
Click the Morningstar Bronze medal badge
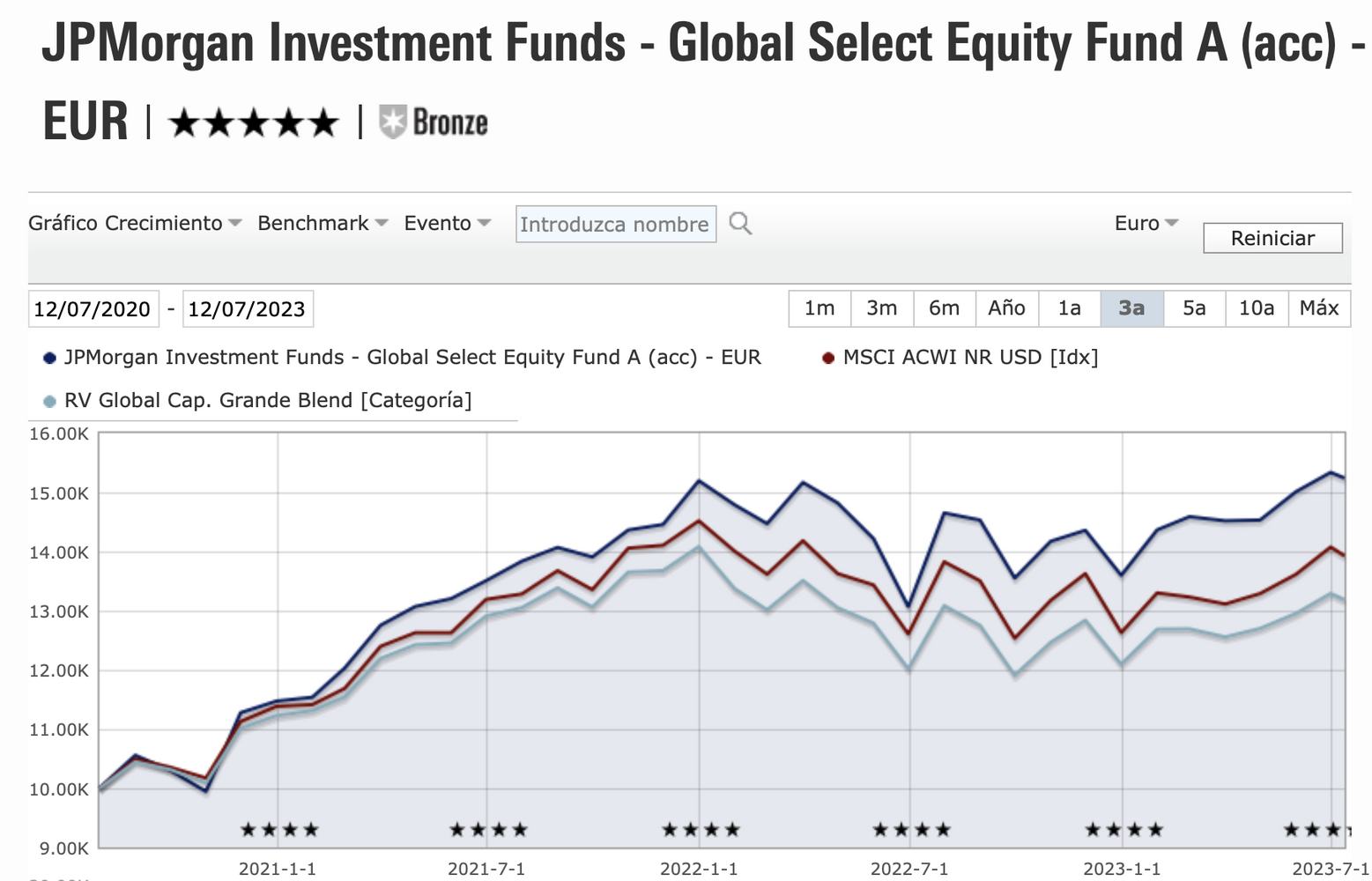[434, 122]
